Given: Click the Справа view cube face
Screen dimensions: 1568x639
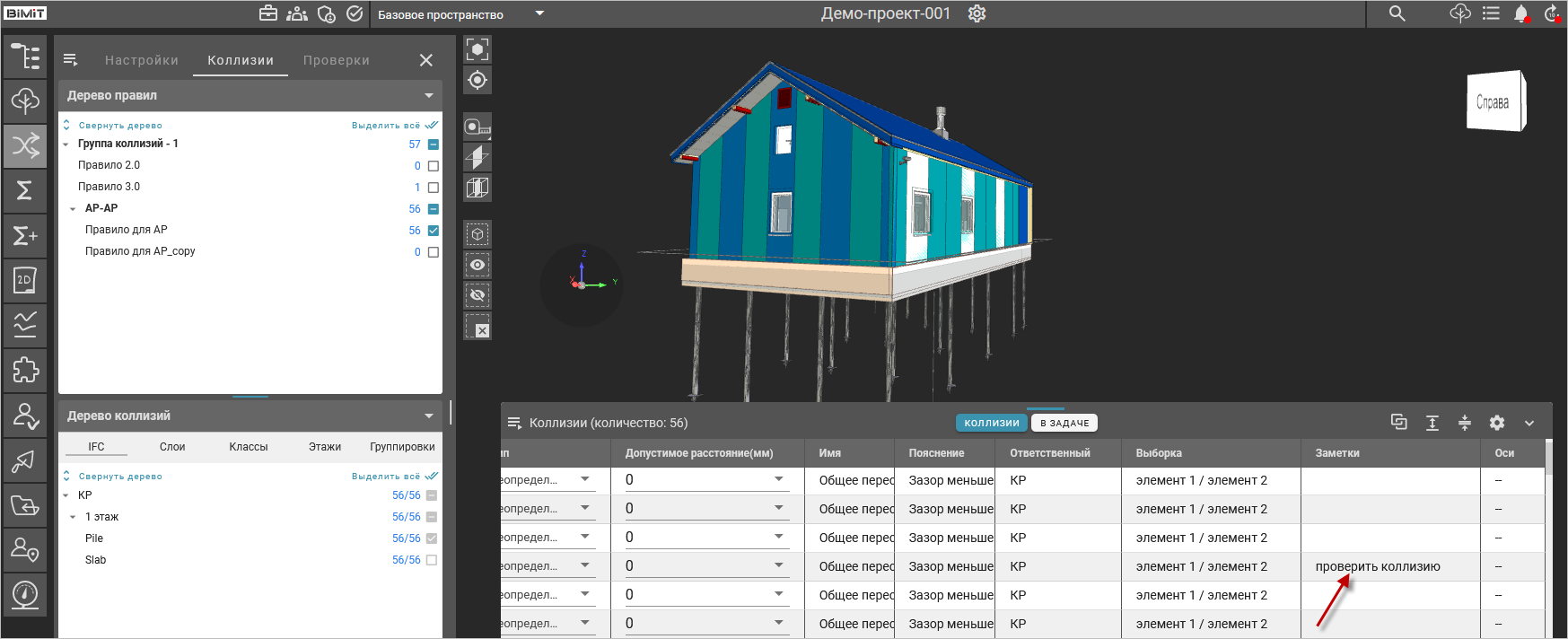Looking at the screenshot, I should (x=1493, y=102).
